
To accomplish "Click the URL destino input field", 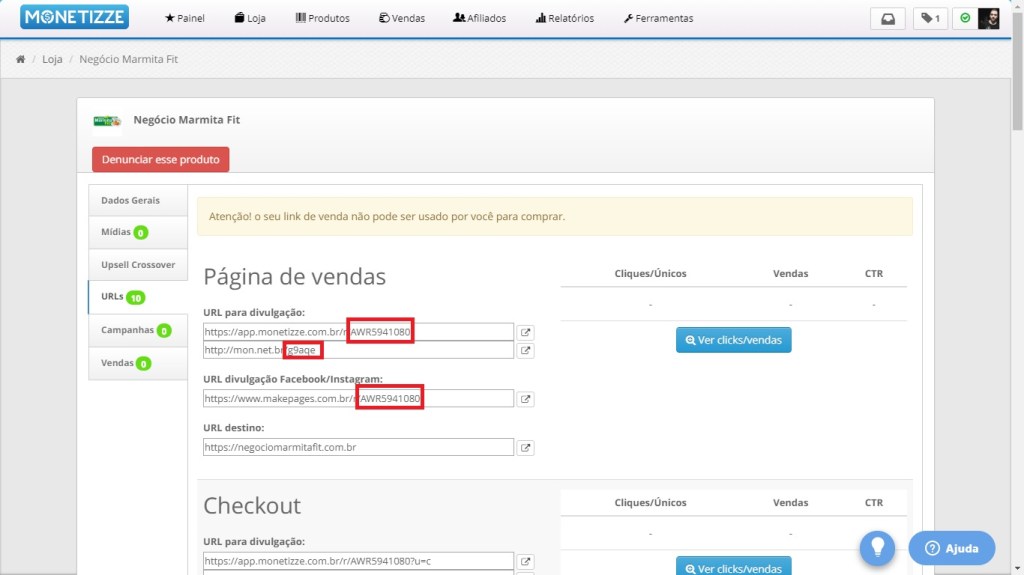I will (358, 447).
